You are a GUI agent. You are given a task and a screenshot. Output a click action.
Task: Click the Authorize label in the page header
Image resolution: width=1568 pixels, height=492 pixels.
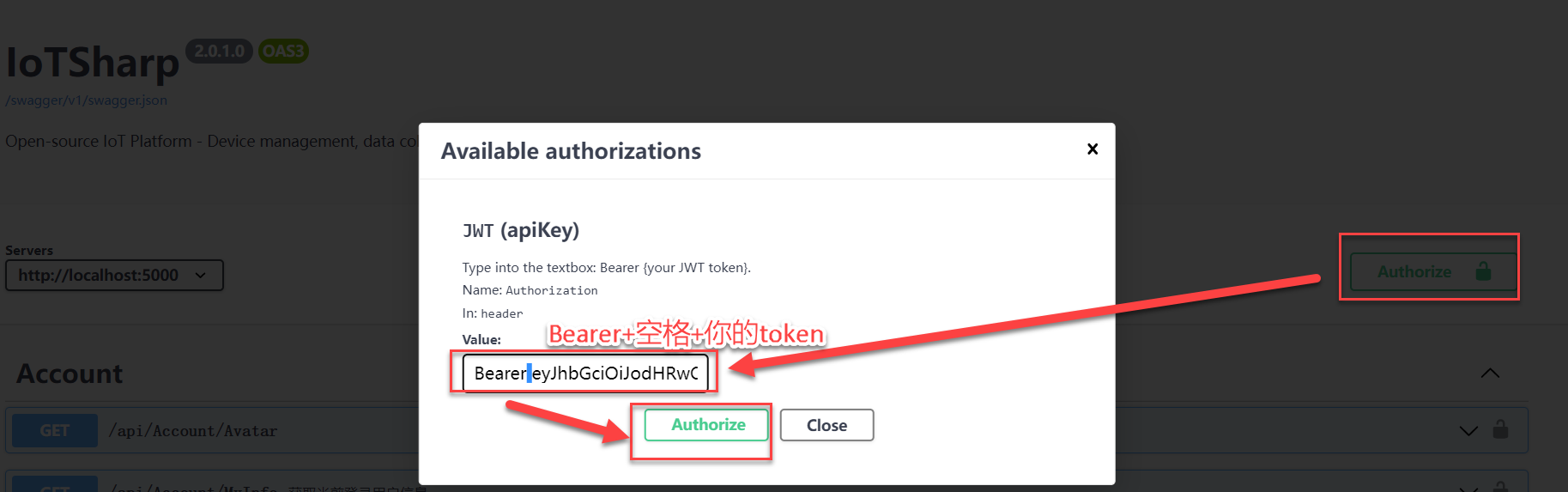[x=1414, y=272]
